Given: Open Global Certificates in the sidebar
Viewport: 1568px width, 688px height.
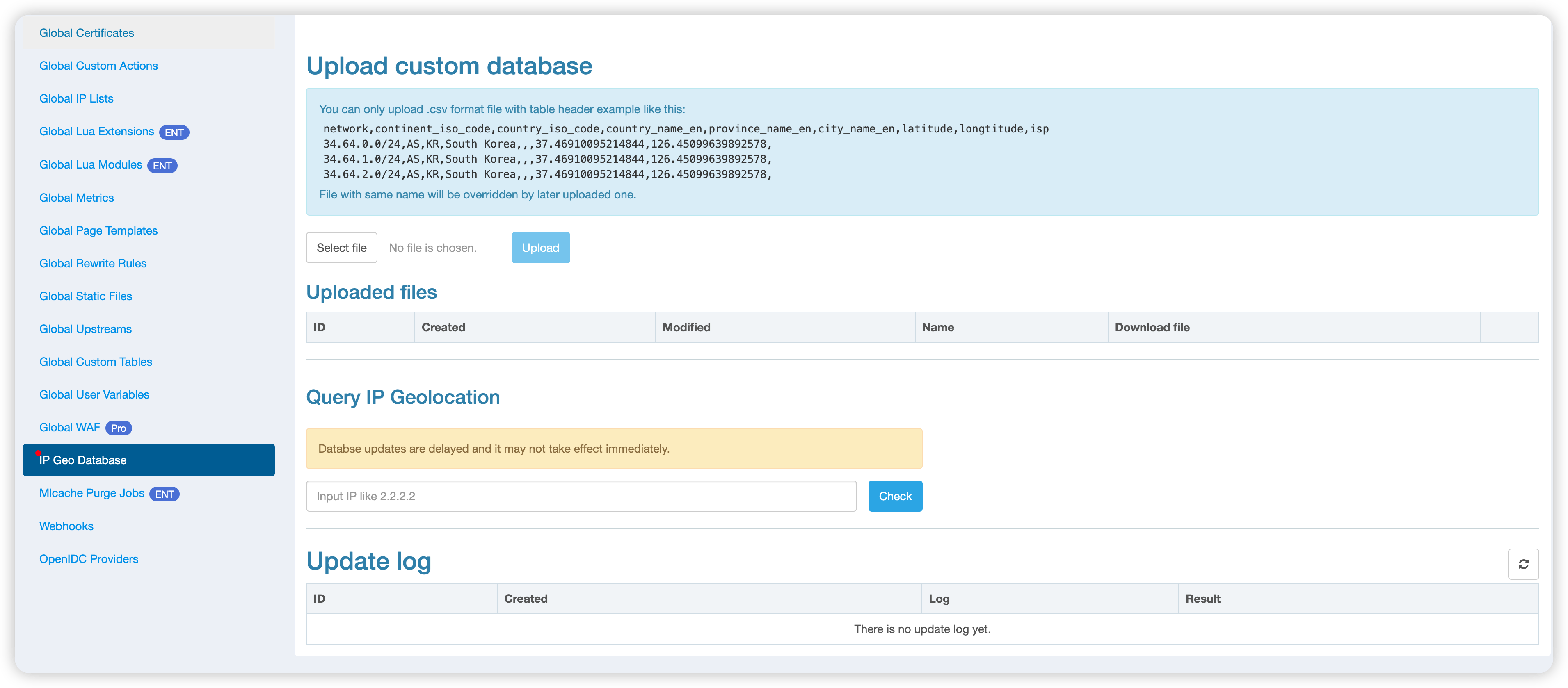Looking at the screenshot, I should [x=87, y=33].
